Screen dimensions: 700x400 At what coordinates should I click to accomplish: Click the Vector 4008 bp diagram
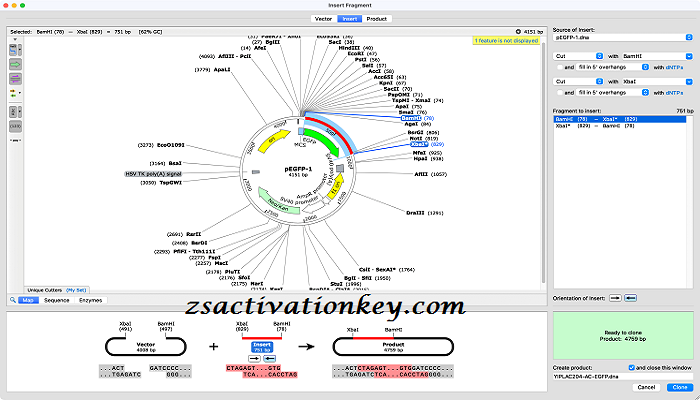(x=146, y=347)
